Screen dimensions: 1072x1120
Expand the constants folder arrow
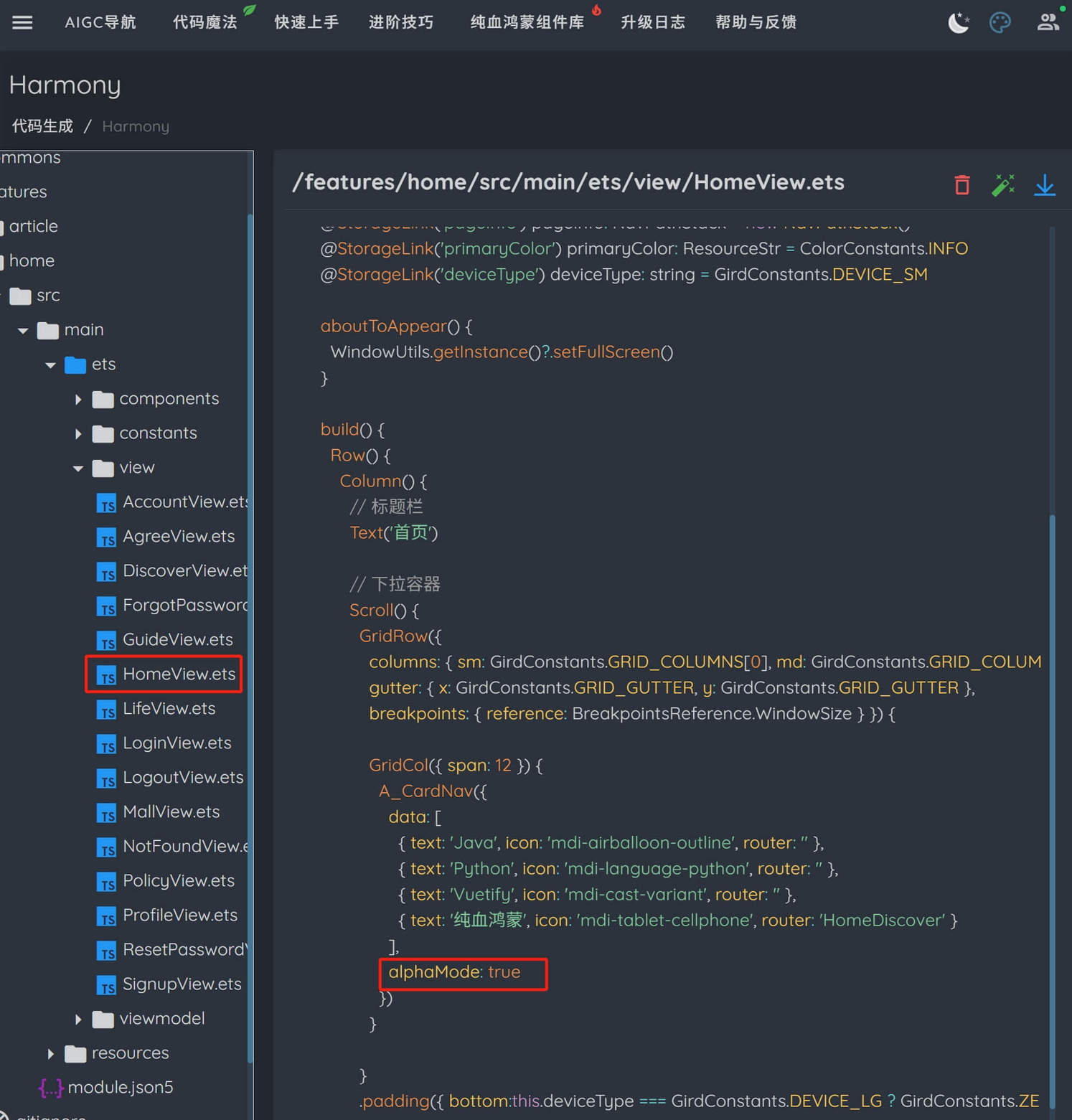tap(78, 434)
